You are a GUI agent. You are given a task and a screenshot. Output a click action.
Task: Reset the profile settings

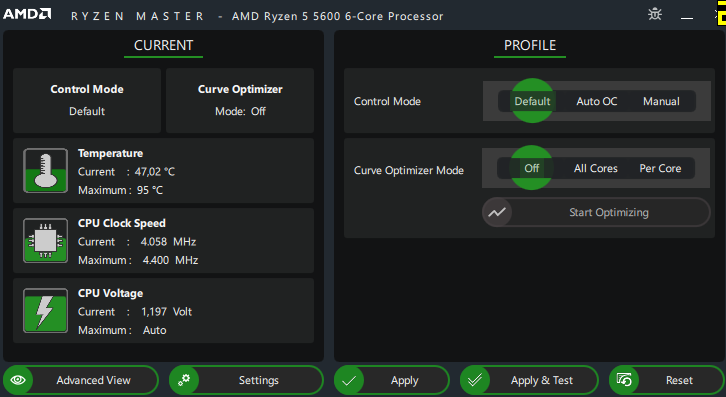667,380
